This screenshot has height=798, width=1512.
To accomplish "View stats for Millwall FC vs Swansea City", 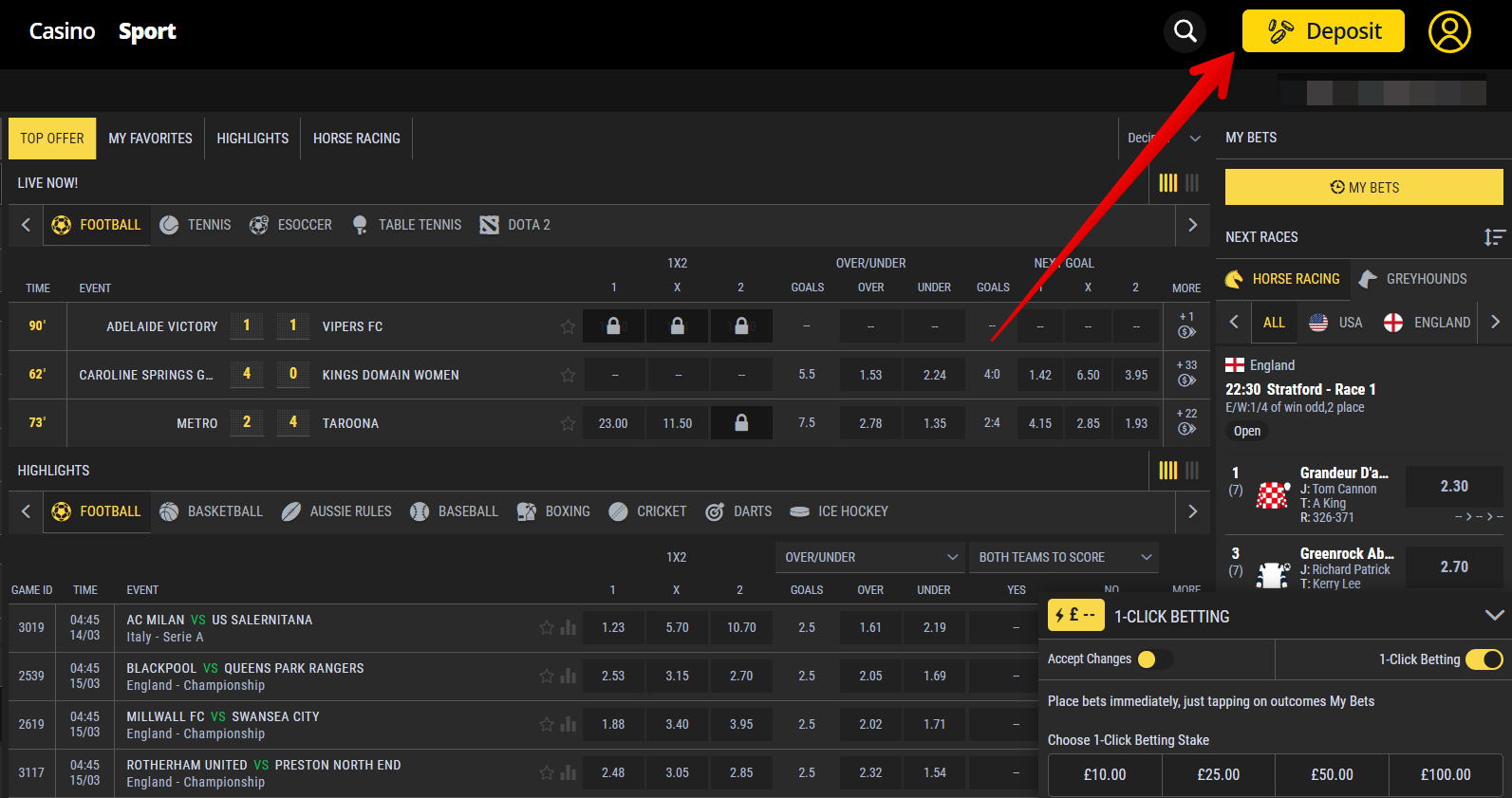I will point(569,724).
